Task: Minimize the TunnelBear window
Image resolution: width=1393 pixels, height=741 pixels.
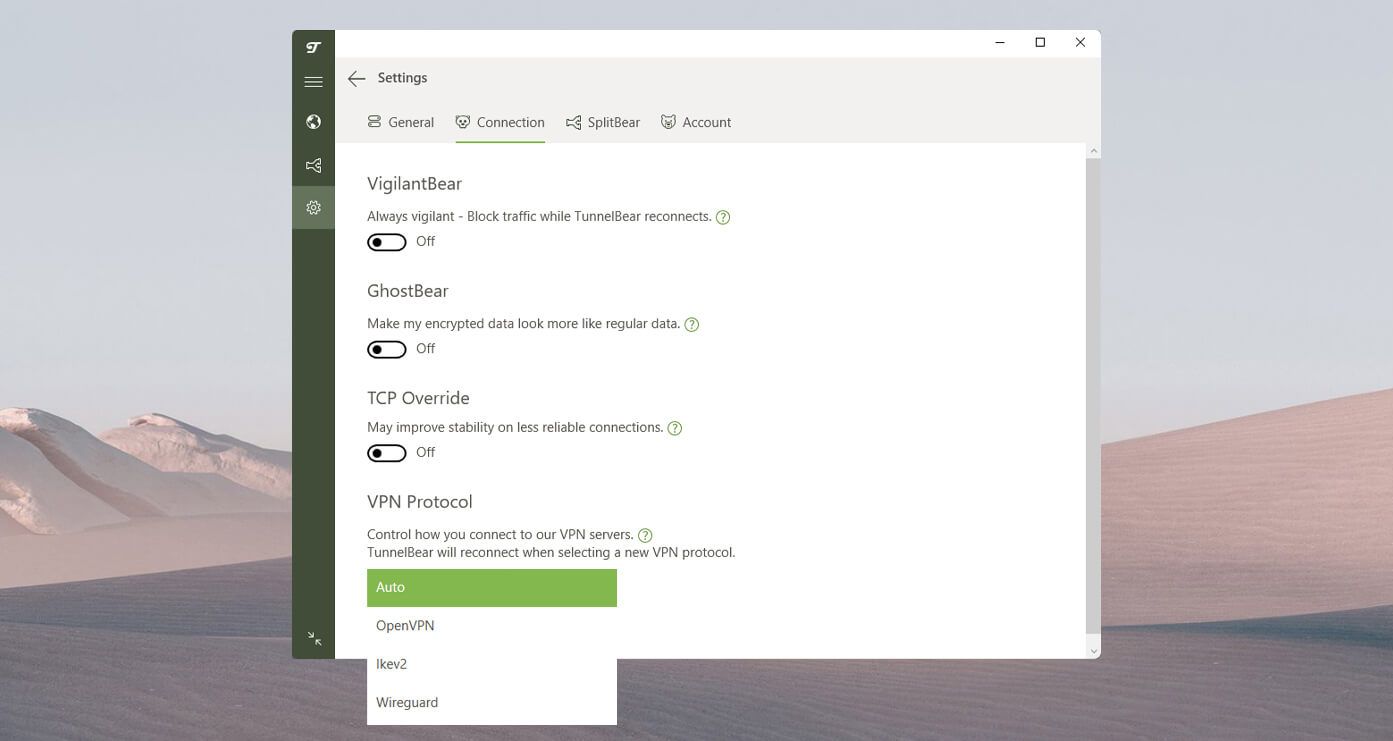Action: click(x=1001, y=43)
